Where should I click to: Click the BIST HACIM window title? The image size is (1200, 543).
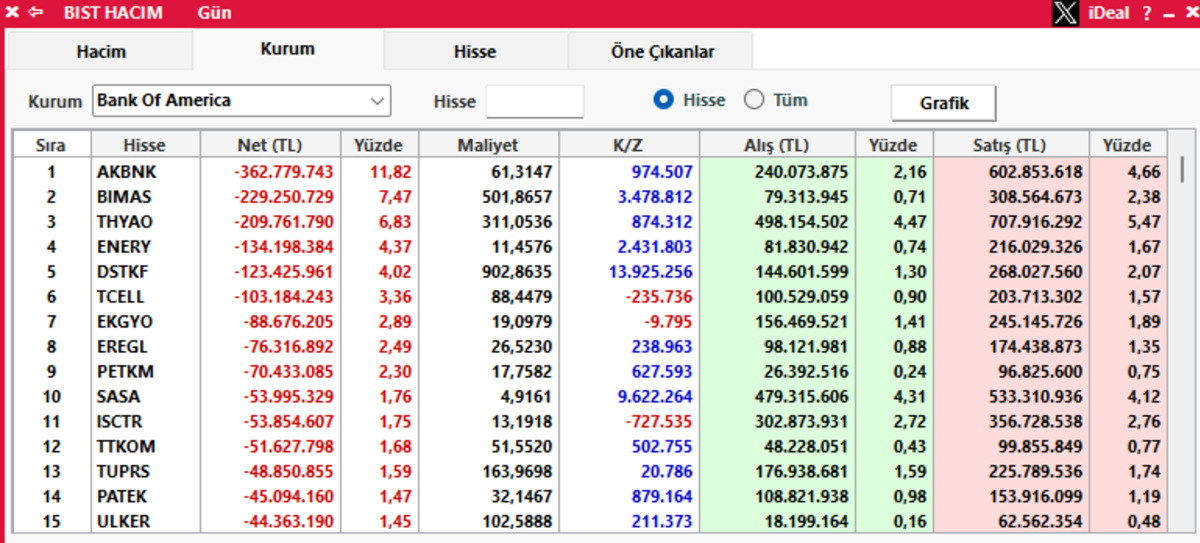[x=114, y=13]
